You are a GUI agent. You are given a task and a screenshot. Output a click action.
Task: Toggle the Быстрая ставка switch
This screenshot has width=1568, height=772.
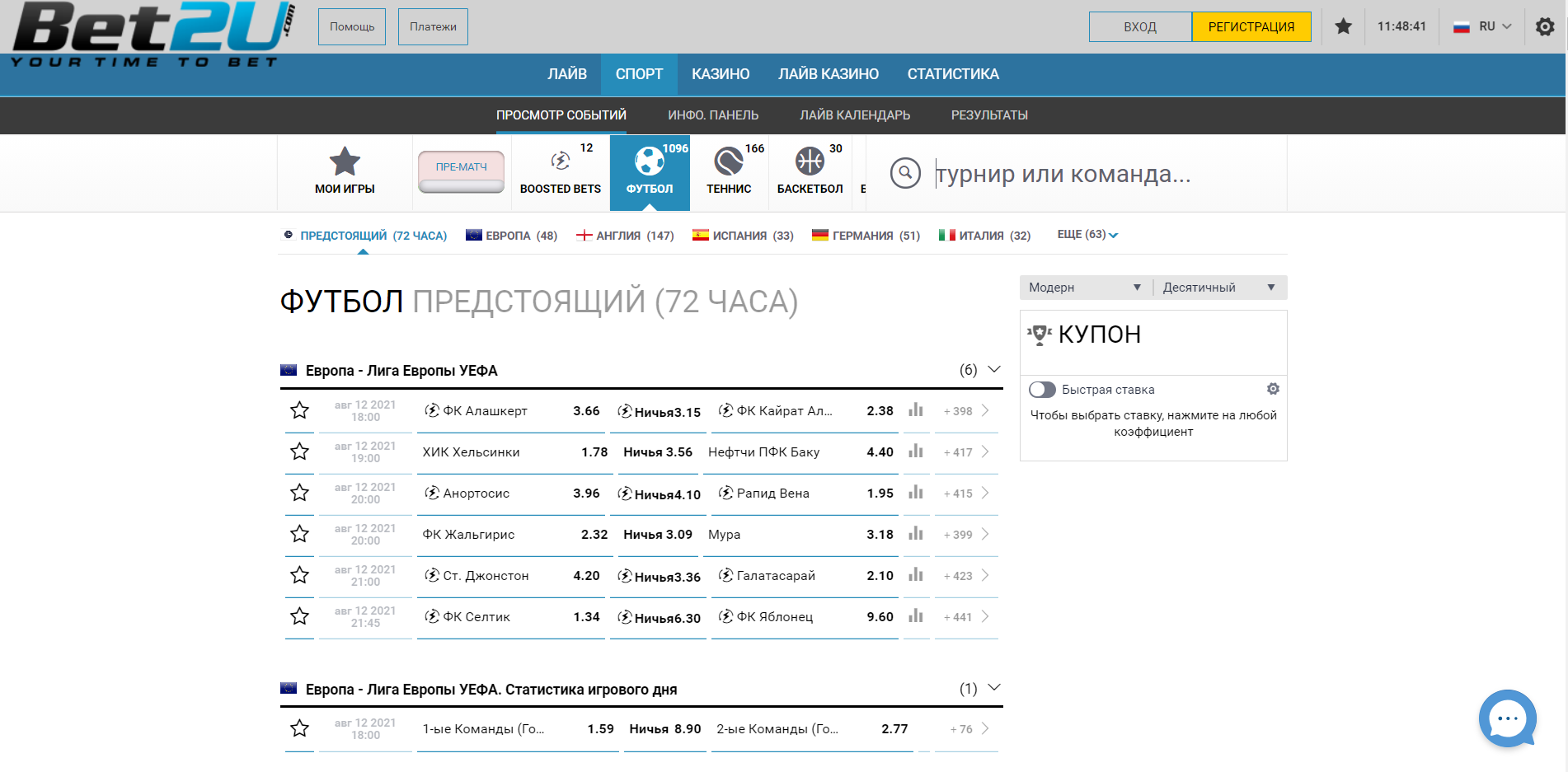click(1042, 390)
